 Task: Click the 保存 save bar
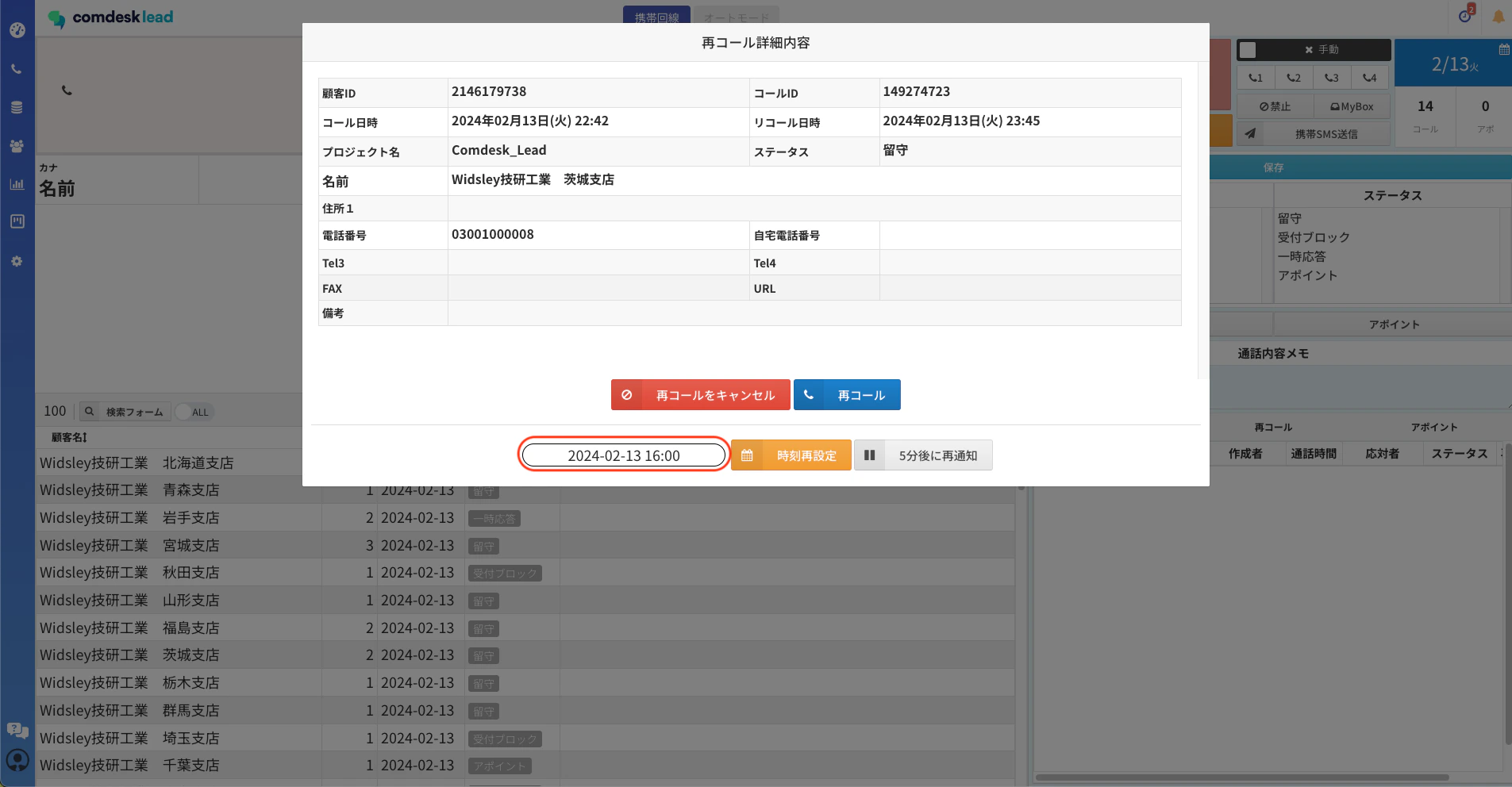tap(1360, 167)
